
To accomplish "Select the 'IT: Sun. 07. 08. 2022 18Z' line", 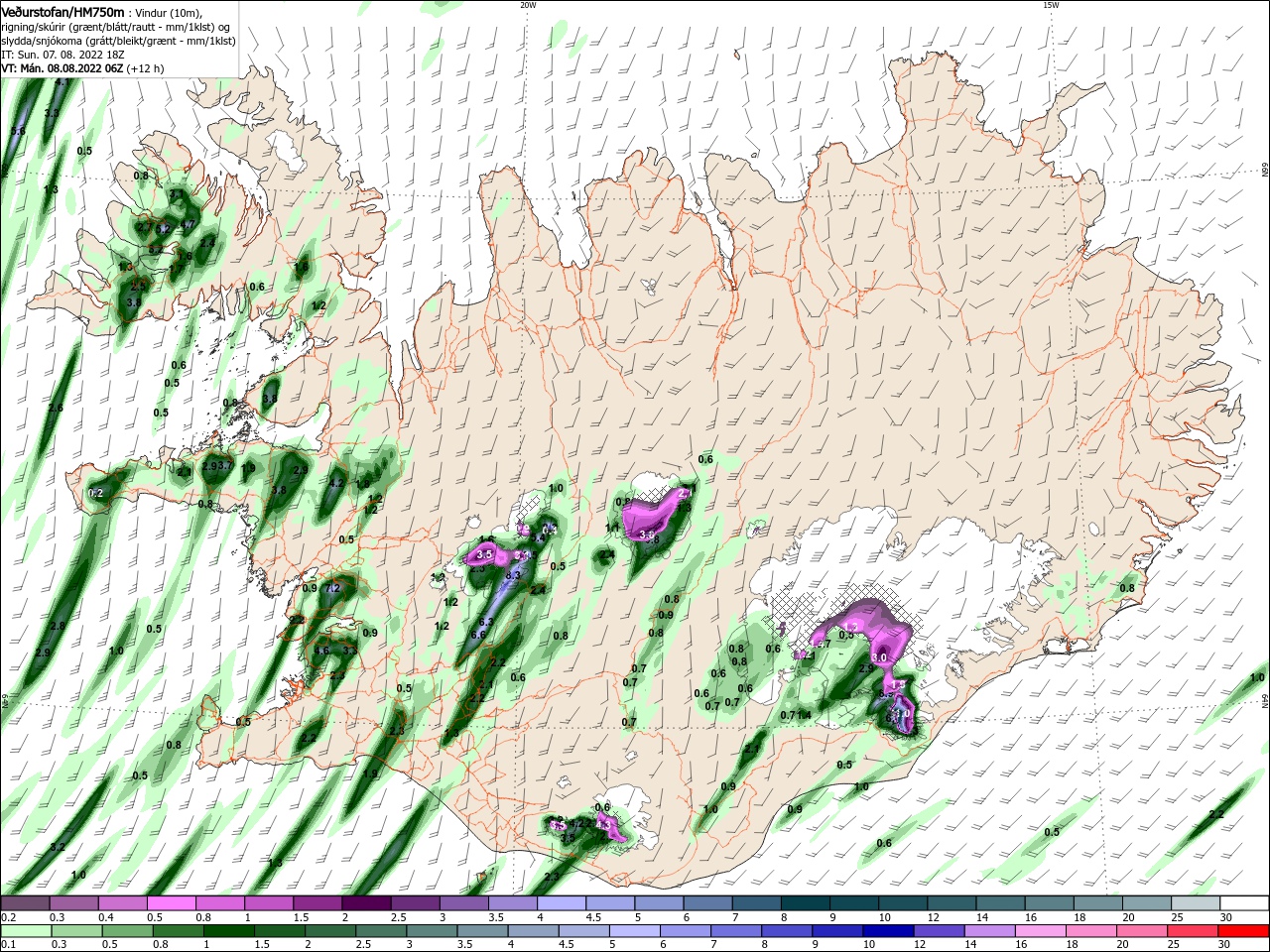I will click(64, 55).
